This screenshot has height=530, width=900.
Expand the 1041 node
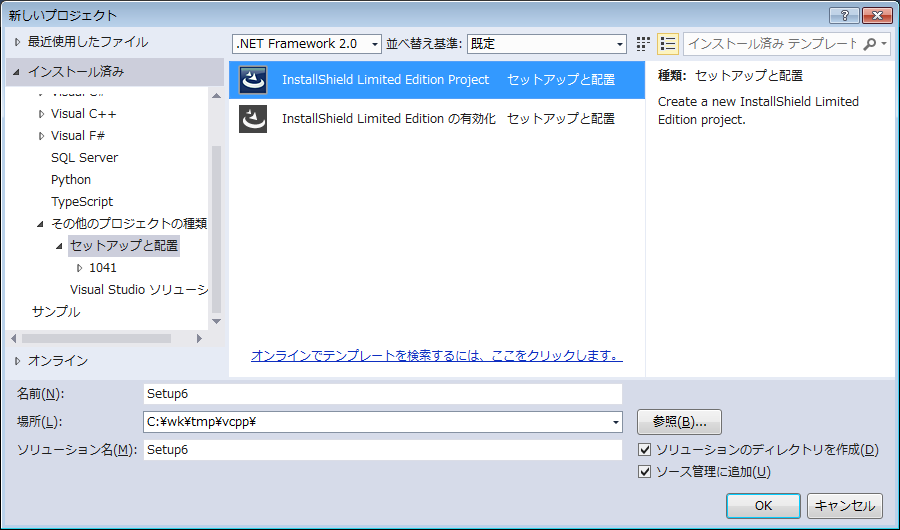coord(79,268)
